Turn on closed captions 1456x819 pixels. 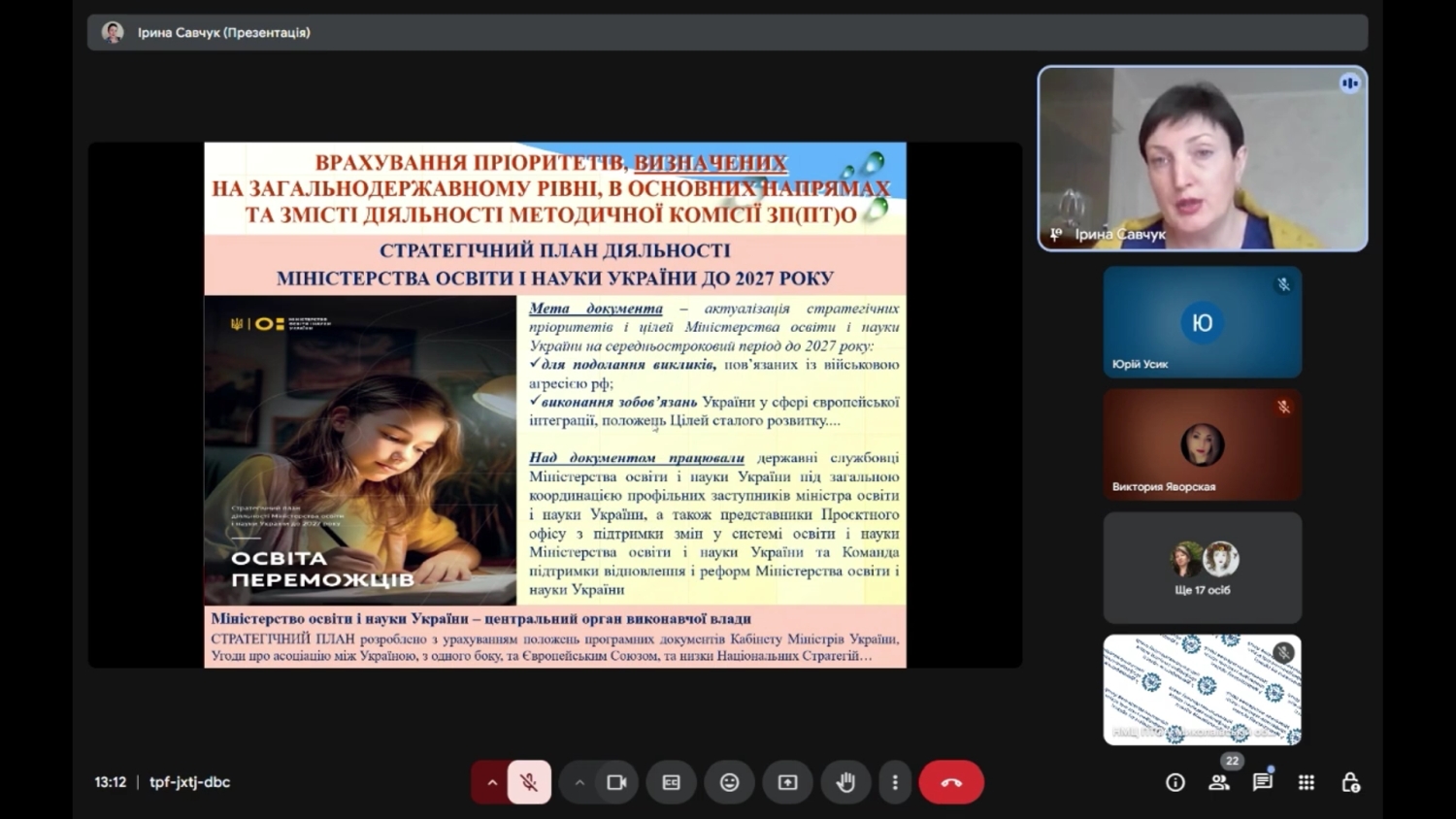click(x=671, y=782)
